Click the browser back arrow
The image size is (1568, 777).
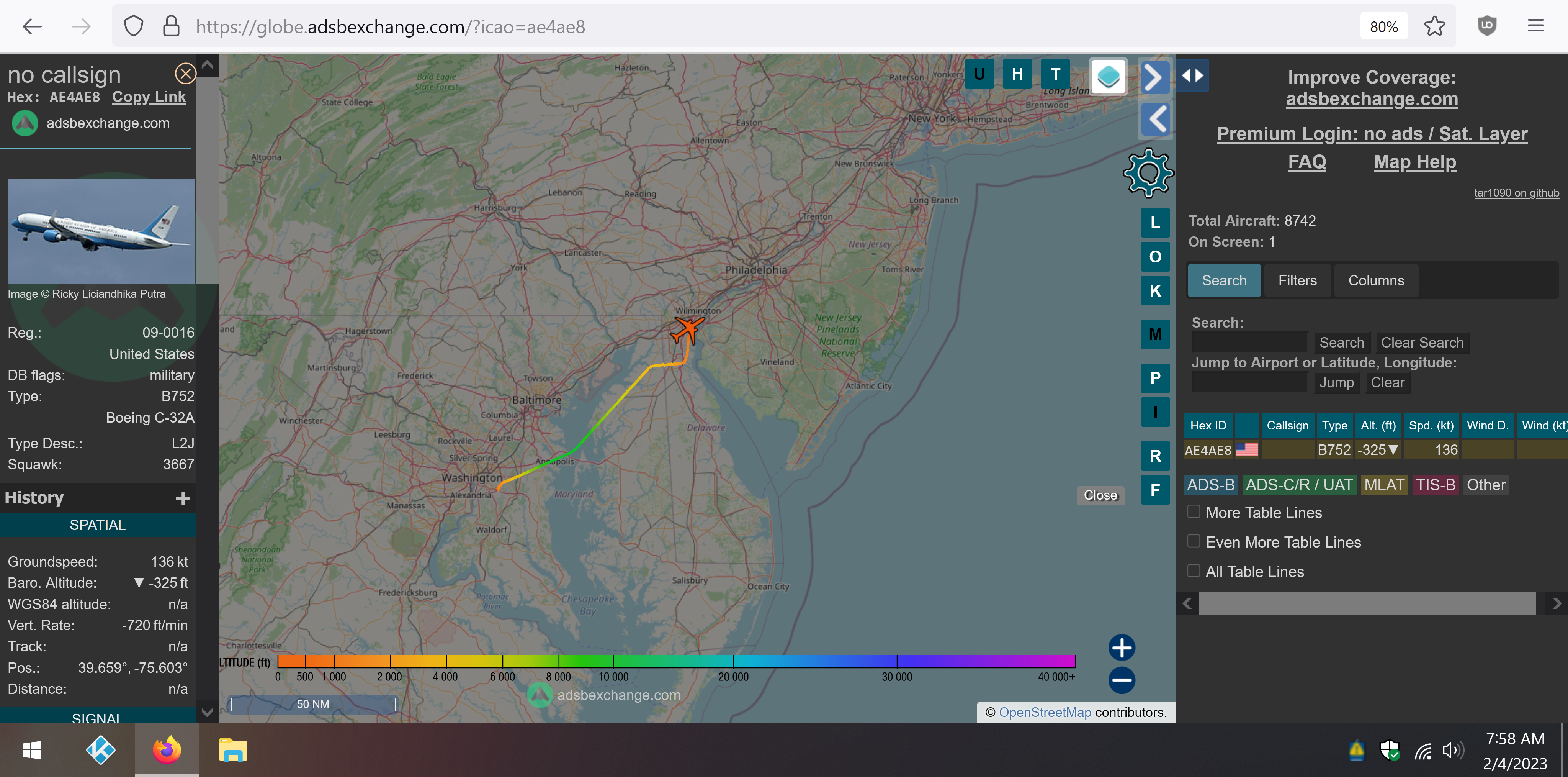click(32, 27)
